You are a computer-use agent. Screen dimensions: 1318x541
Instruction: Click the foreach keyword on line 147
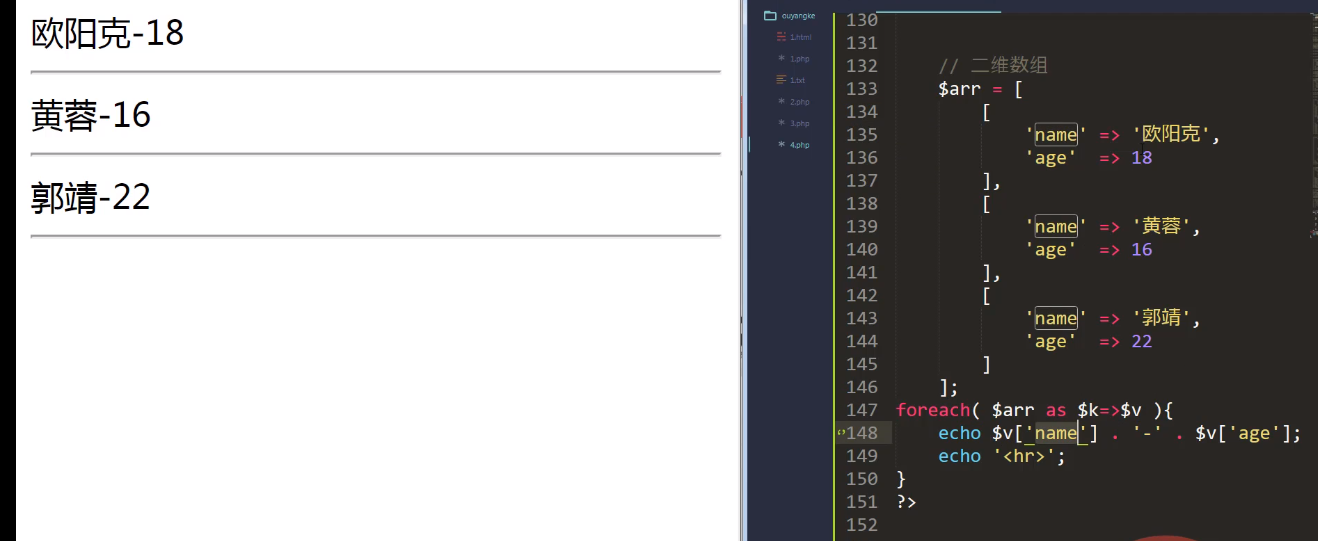point(933,410)
